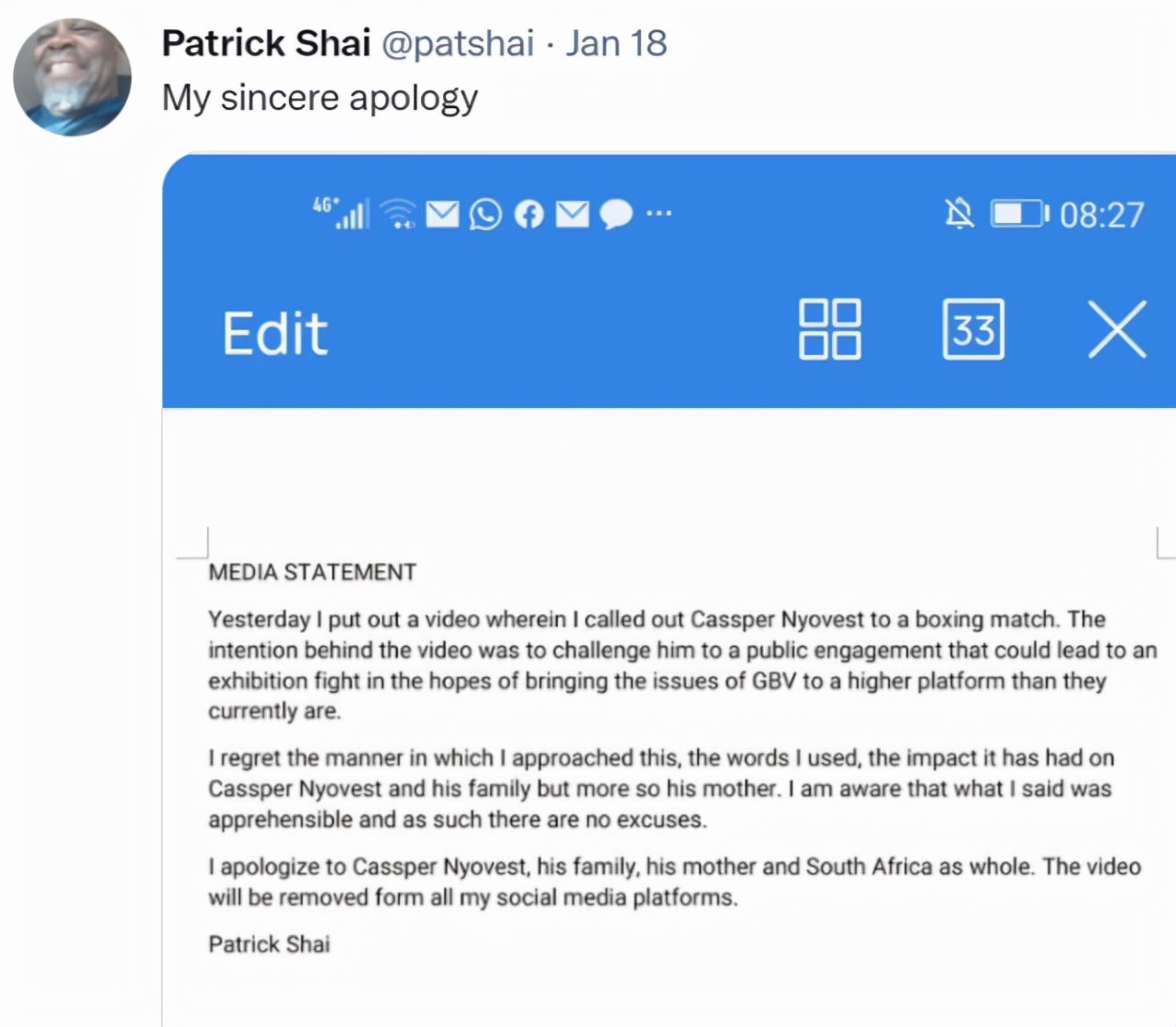Open the grid layout icon in the Edit toolbar
Screen dimensions: 1176x1027
pos(828,330)
